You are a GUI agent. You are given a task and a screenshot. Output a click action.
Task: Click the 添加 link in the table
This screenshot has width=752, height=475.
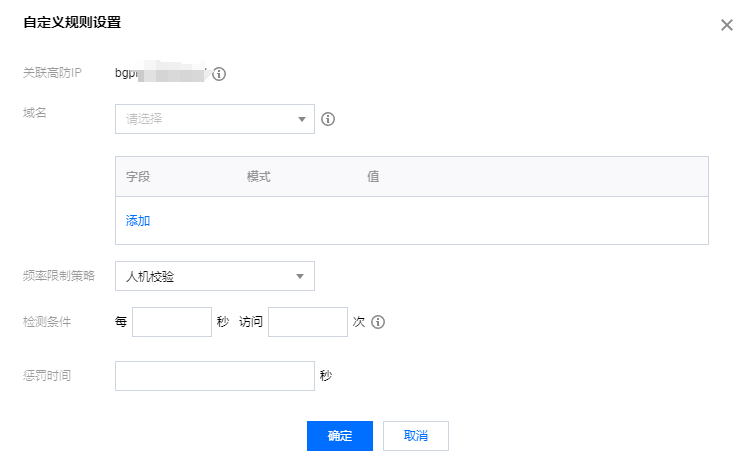pos(138,221)
